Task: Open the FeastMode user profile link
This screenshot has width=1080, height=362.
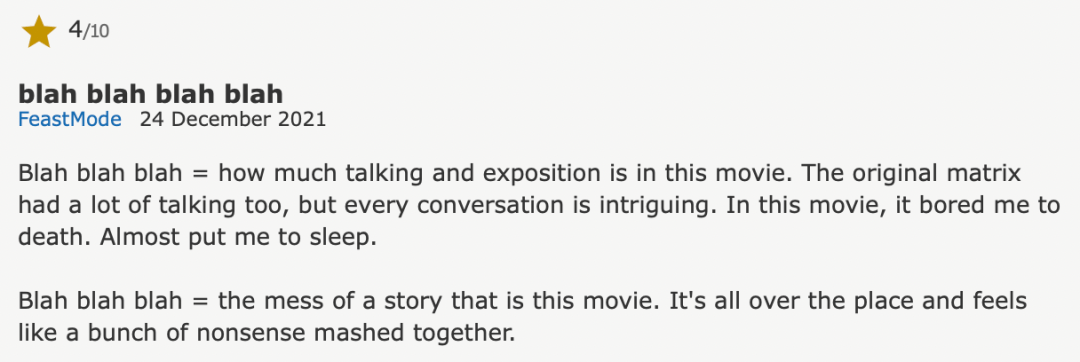Action: click(x=70, y=120)
